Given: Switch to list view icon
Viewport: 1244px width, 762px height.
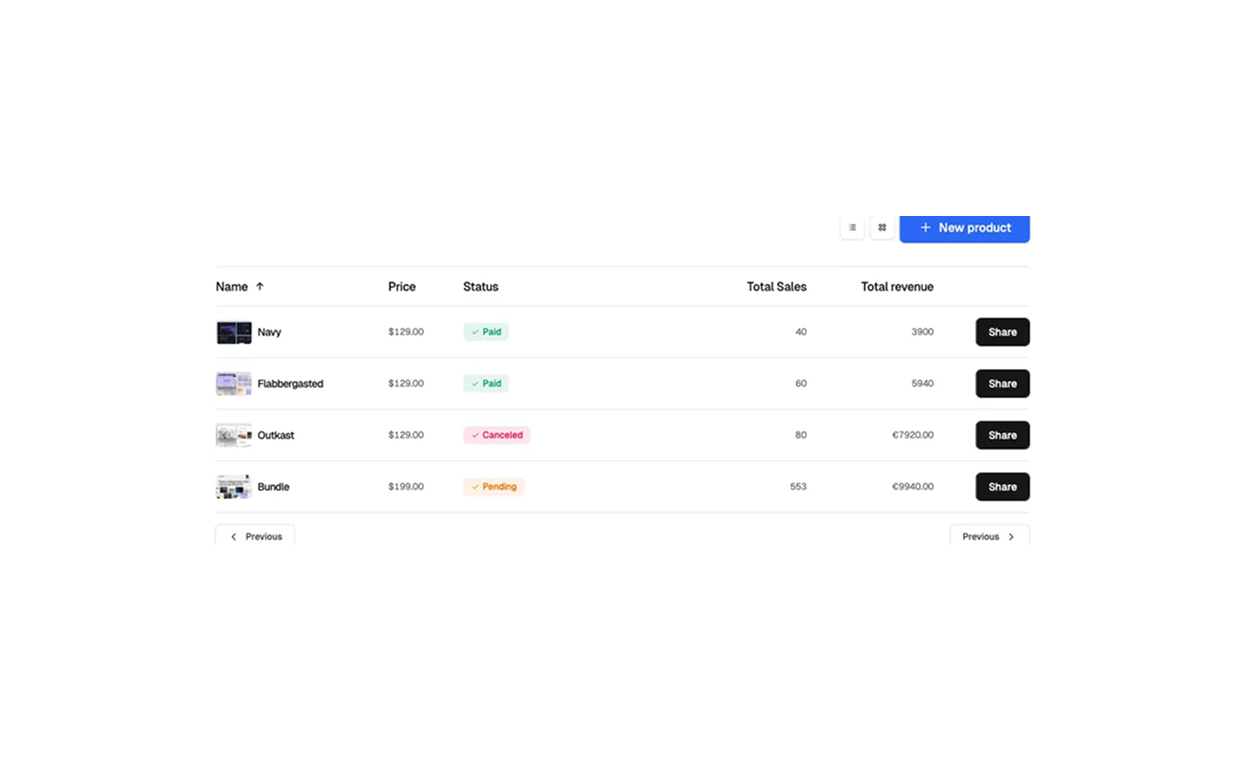Looking at the screenshot, I should click(852, 228).
